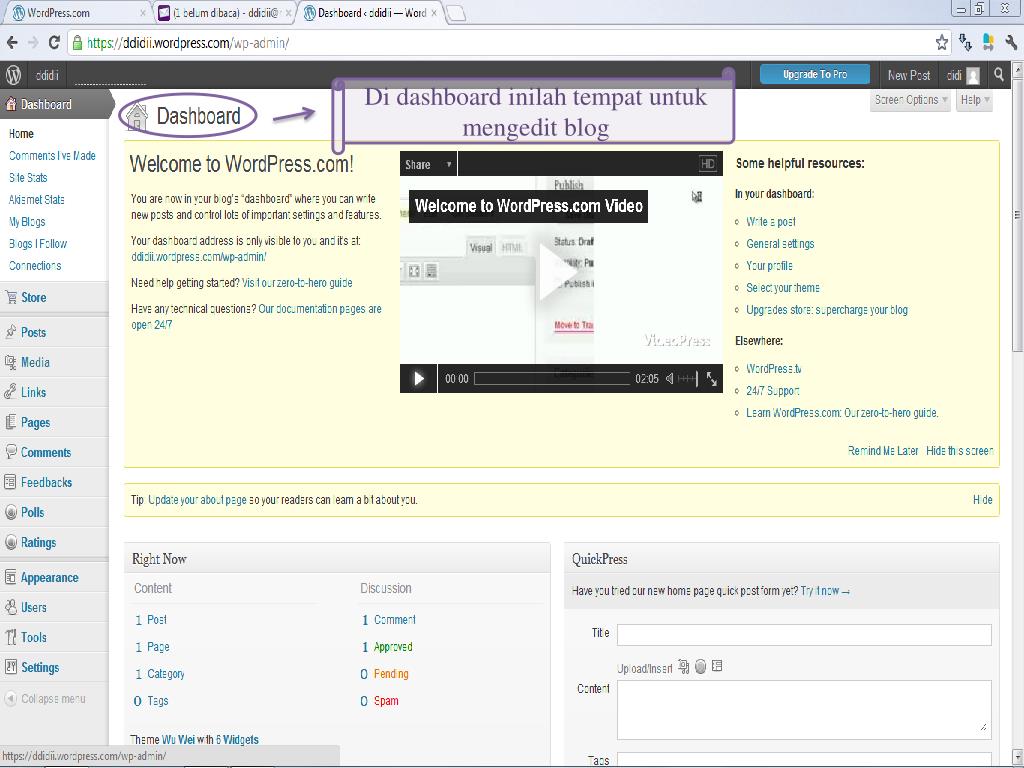Reload the page in browser
1024x768 pixels.
[54, 43]
